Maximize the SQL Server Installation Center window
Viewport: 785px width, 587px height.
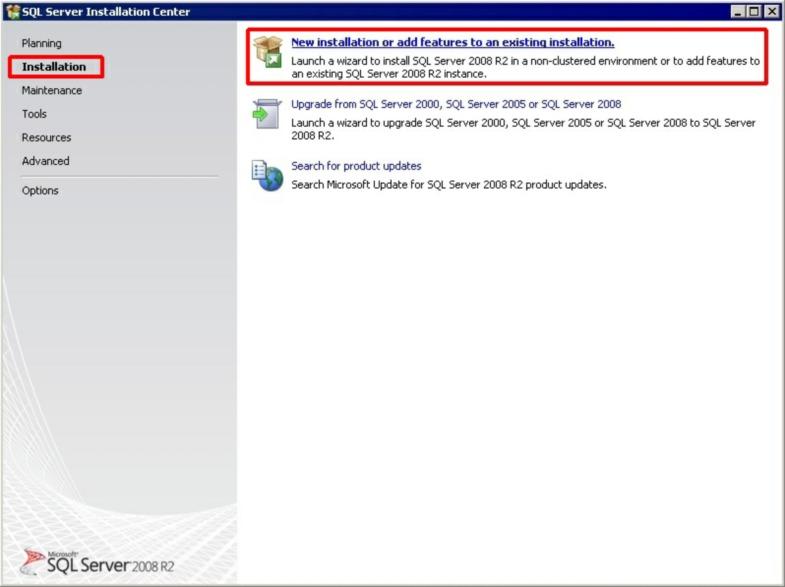[754, 12]
